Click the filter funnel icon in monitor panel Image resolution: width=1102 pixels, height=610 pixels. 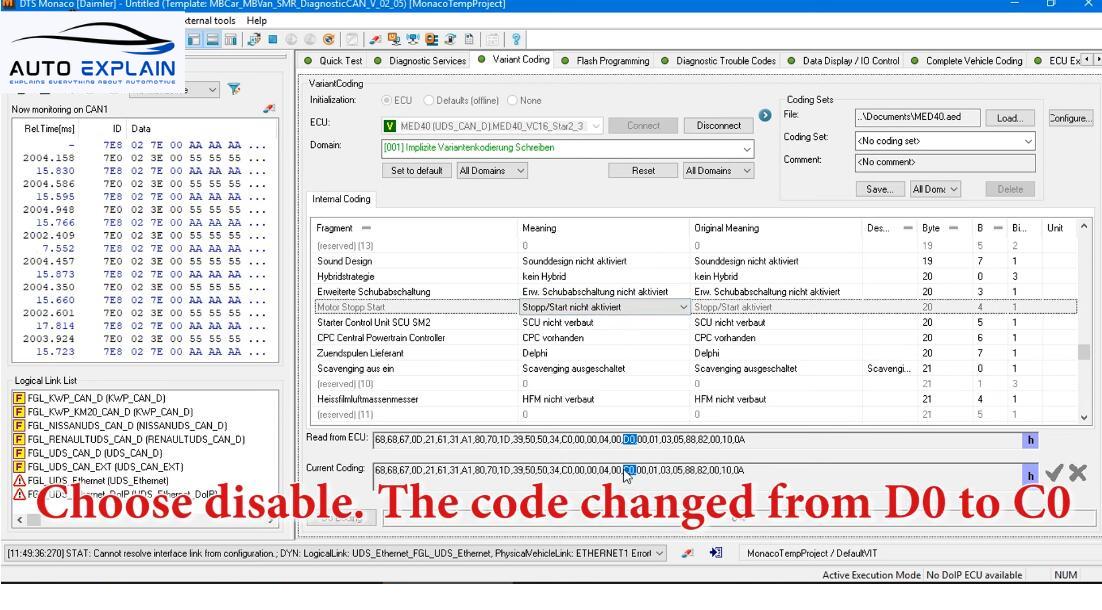[234, 89]
